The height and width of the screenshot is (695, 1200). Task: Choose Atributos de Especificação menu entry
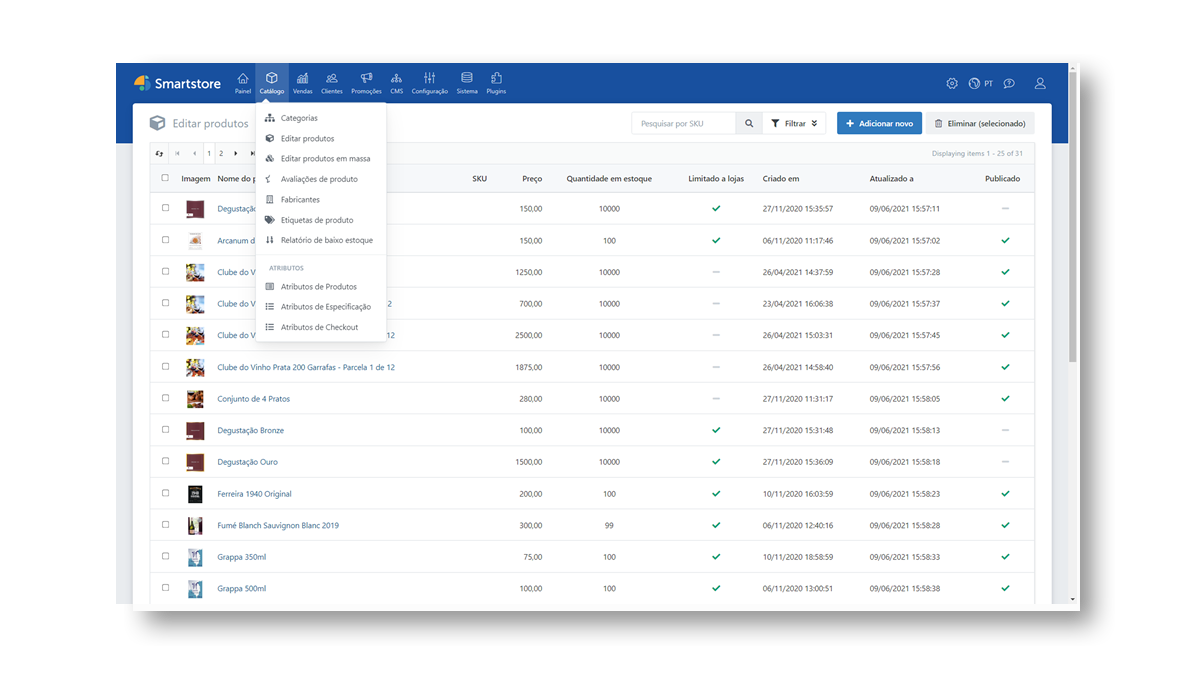[x=325, y=307]
